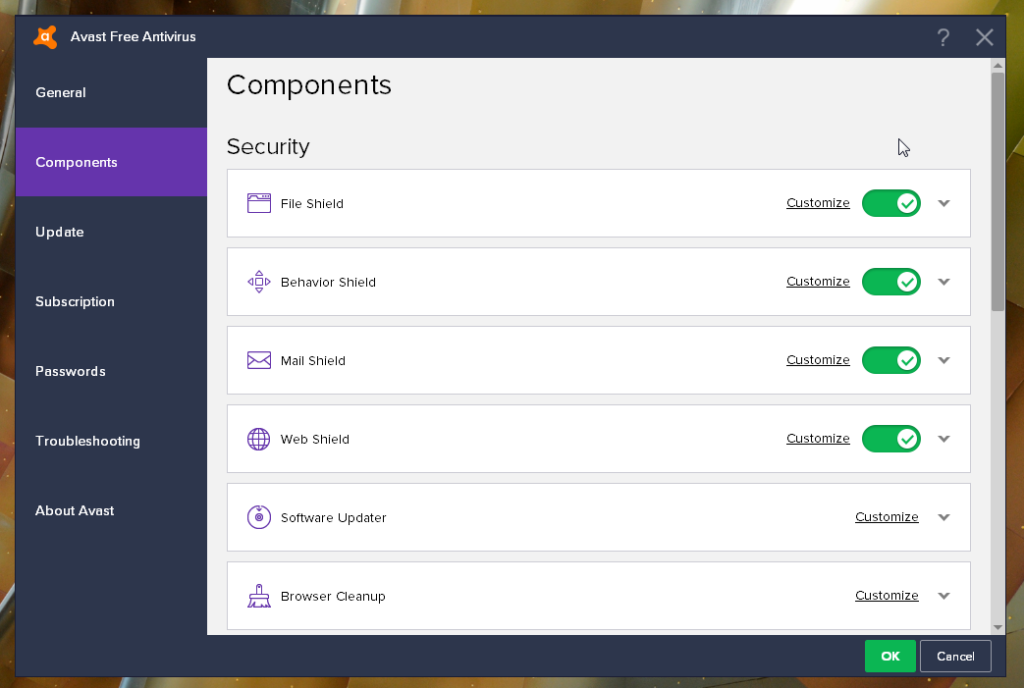Viewport: 1024px width, 688px height.
Task: Click the Web Shield globe icon
Action: click(259, 439)
